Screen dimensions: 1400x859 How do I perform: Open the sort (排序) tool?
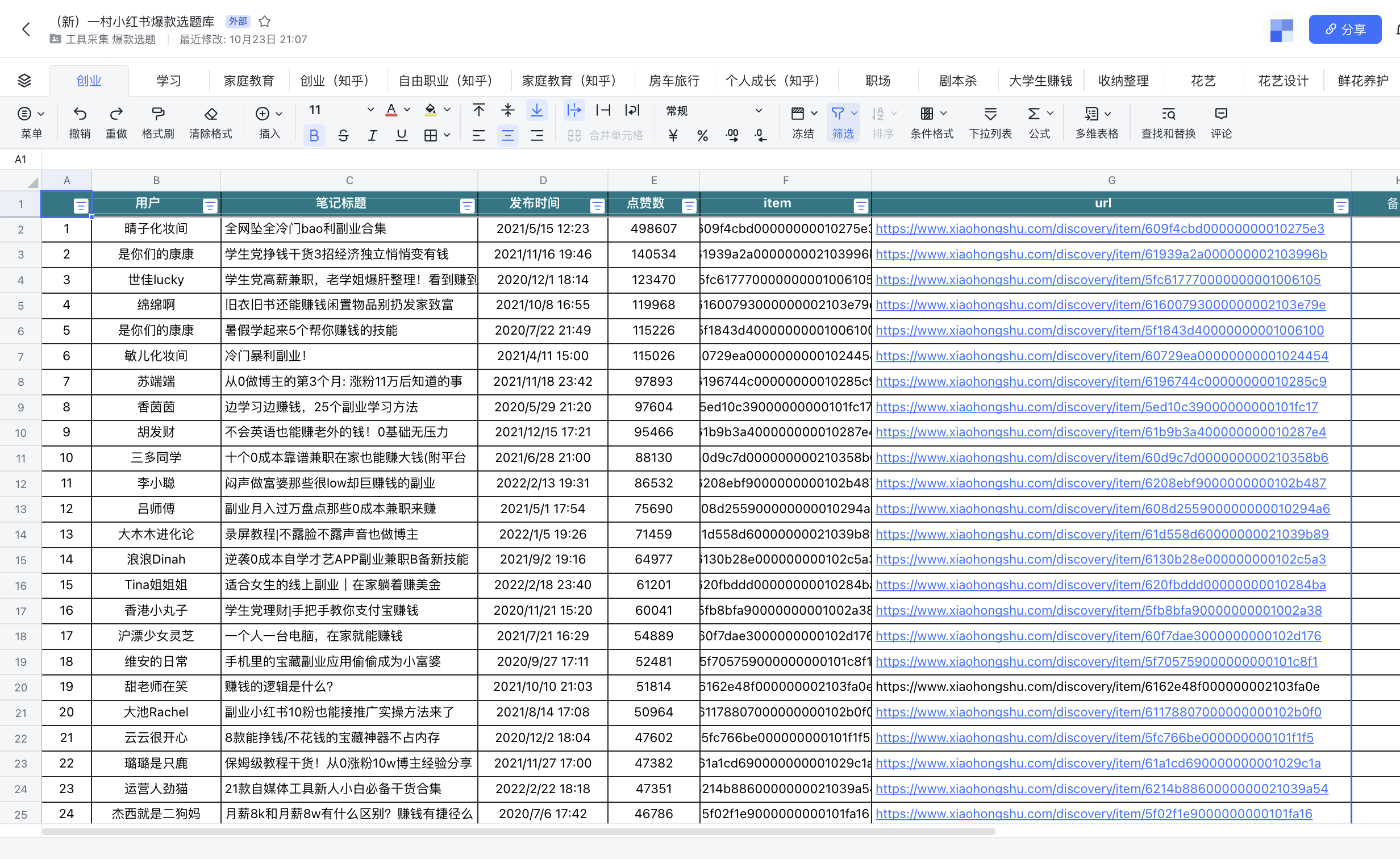pyautogui.click(x=883, y=123)
